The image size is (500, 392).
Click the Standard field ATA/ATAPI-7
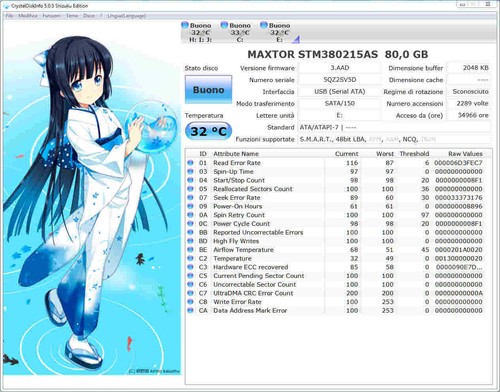point(394,127)
